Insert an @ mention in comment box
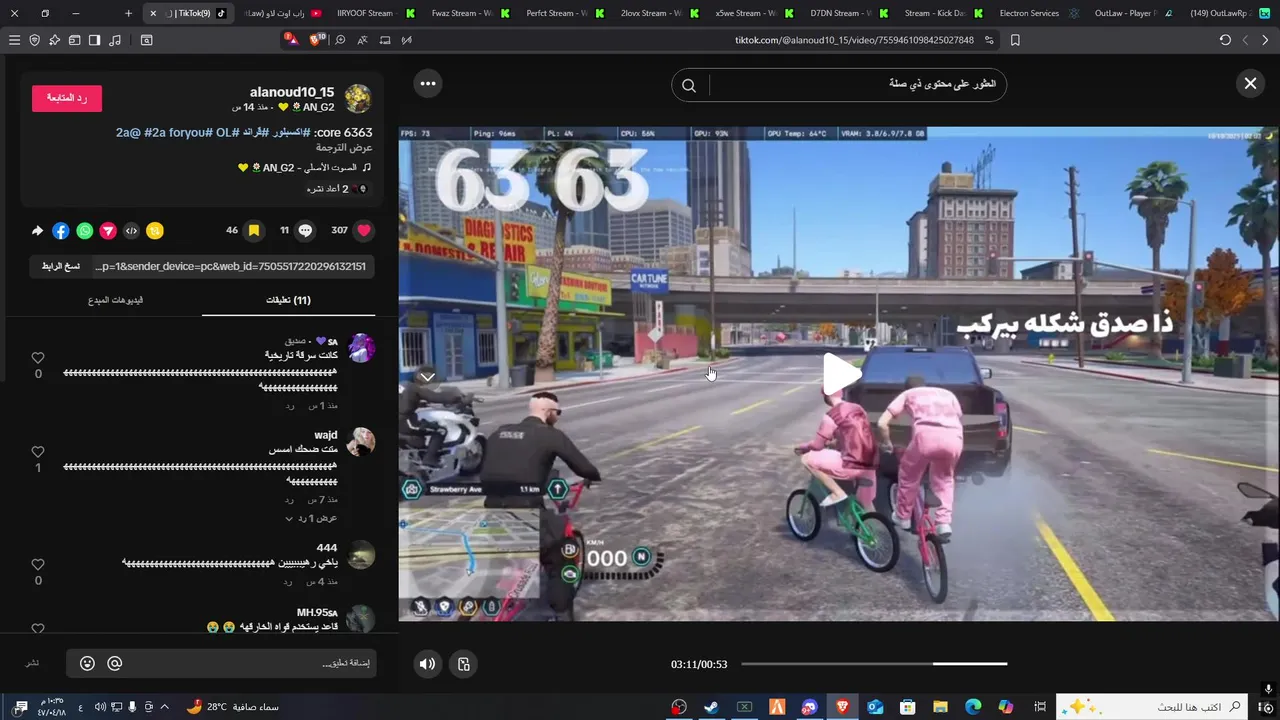The width and height of the screenshot is (1280, 720). pyautogui.click(x=114, y=663)
